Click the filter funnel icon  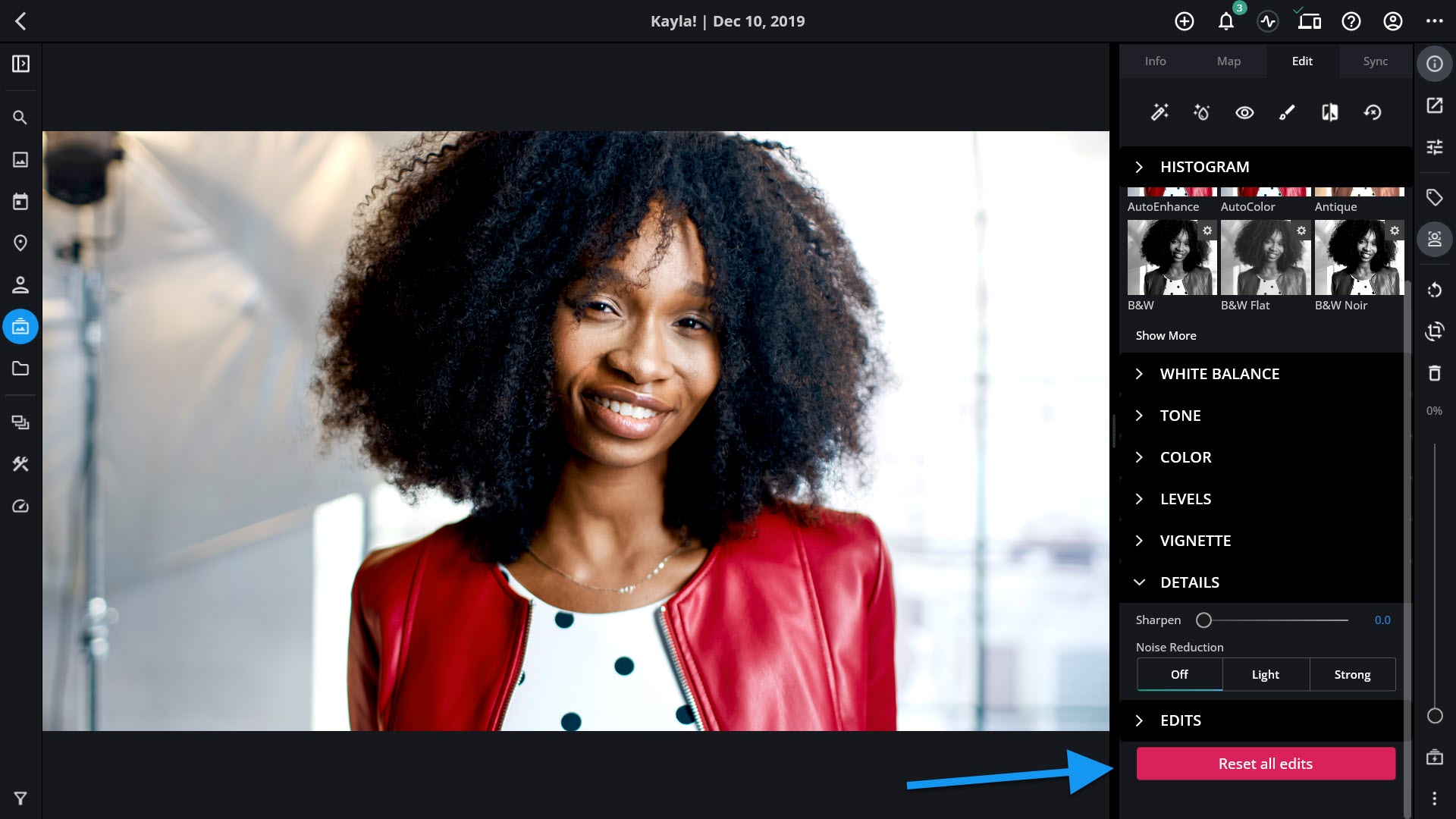point(20,799)
